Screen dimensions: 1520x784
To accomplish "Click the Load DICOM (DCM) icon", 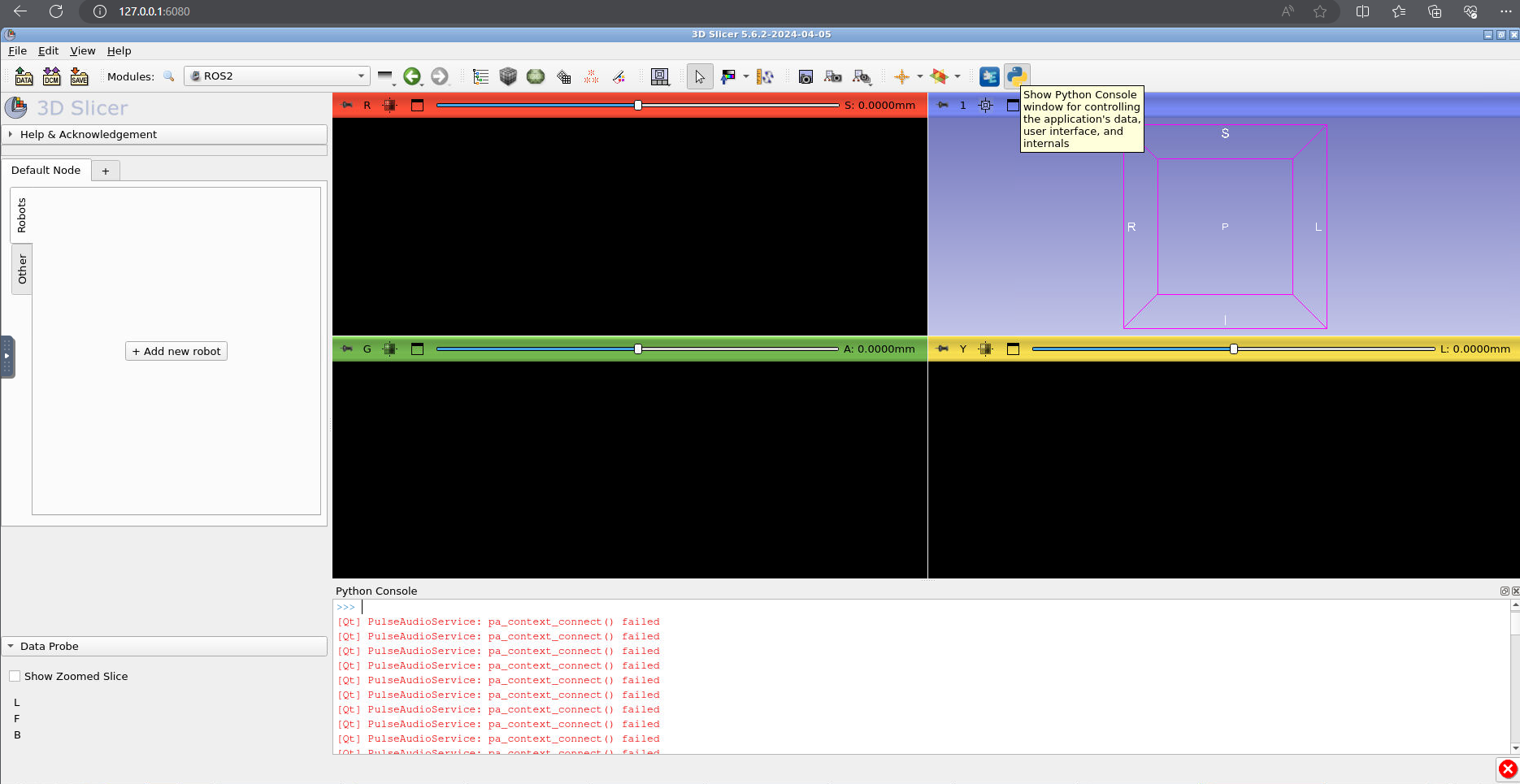I will pyautogui.click(x=52, y=76).
